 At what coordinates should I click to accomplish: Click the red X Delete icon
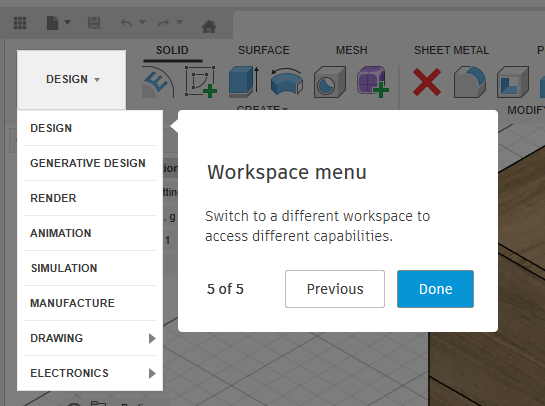click(x=427, y=82)
